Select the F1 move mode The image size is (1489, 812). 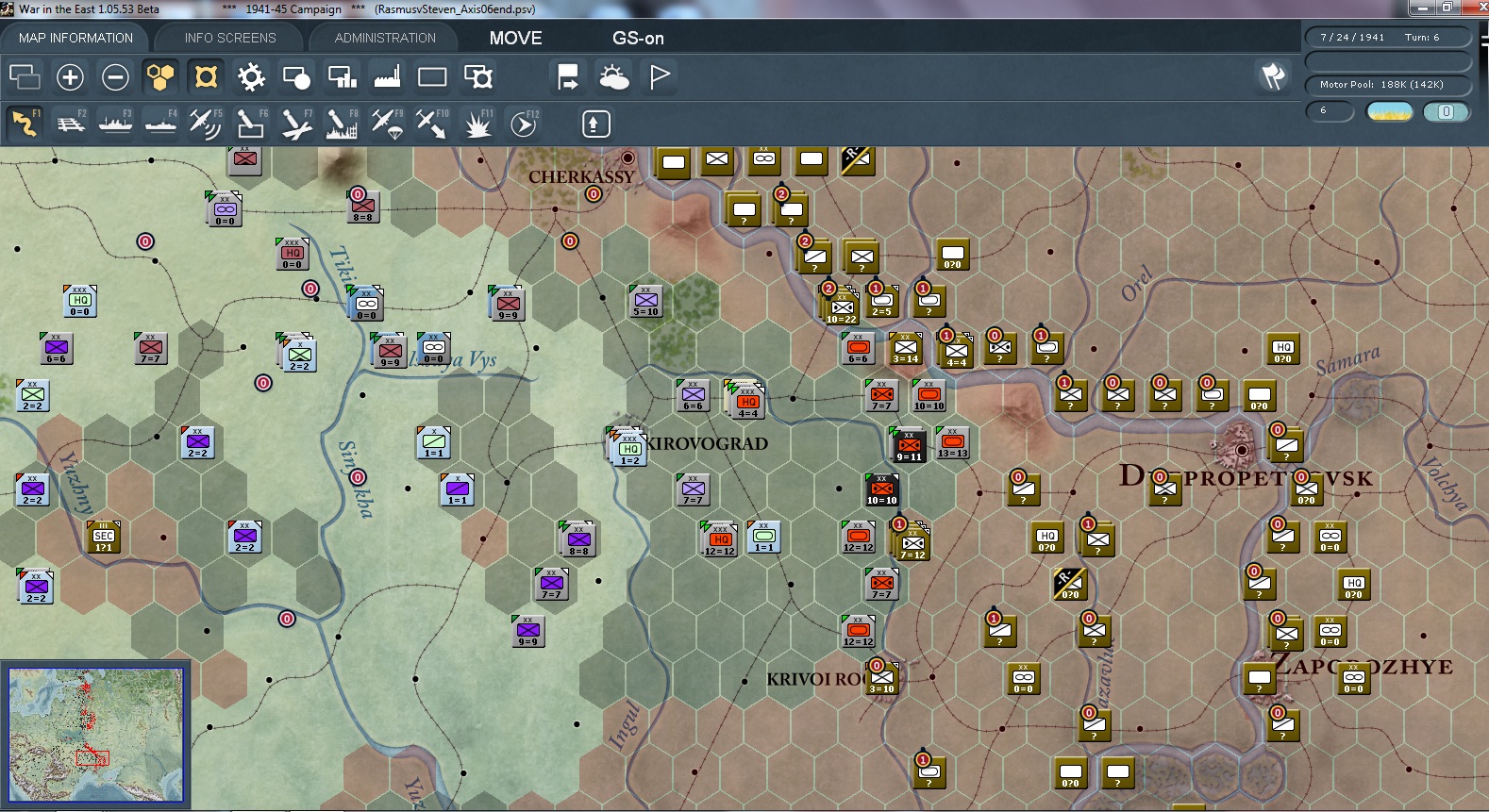[25, 124]
